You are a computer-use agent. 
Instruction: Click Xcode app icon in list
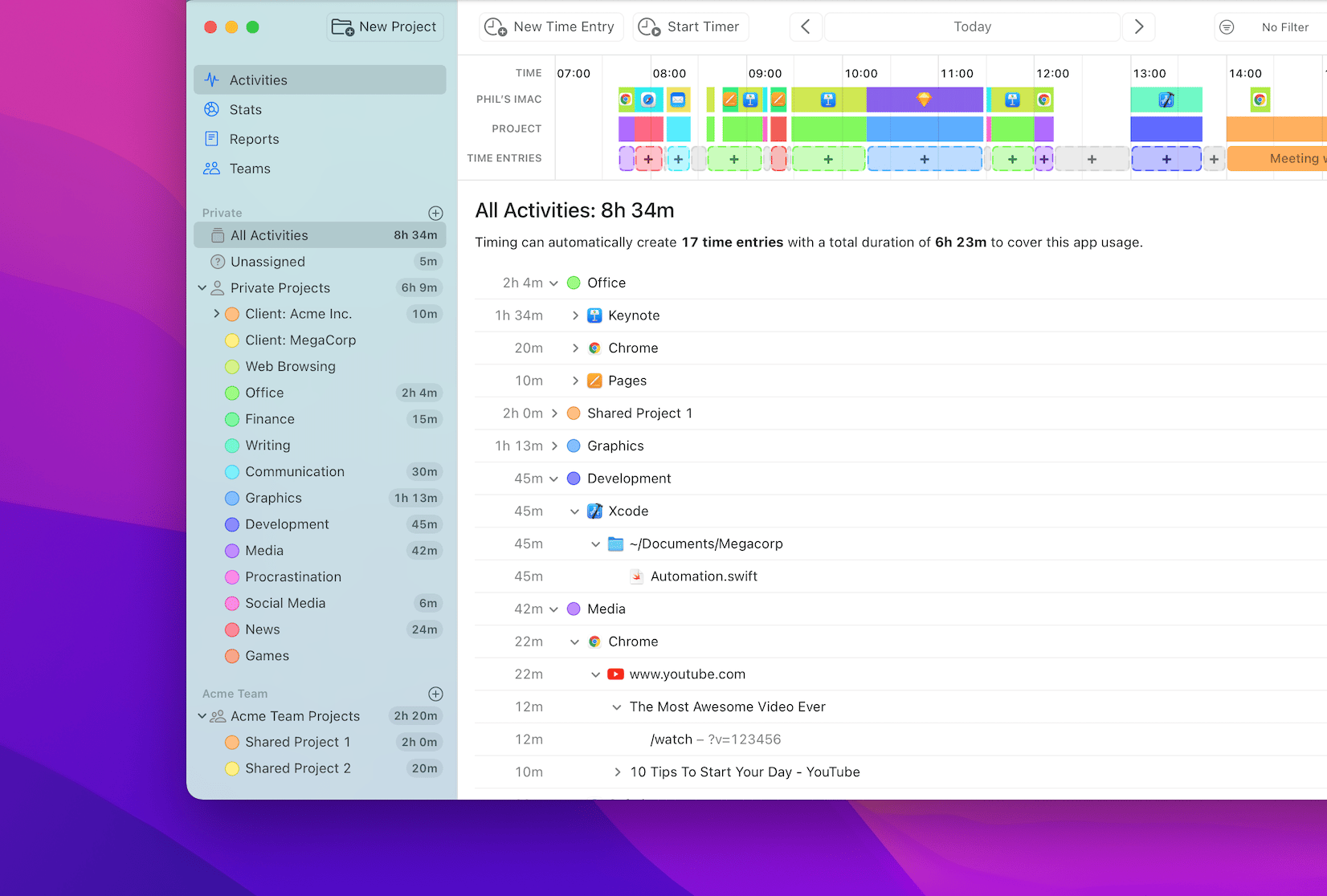(594, 511)
